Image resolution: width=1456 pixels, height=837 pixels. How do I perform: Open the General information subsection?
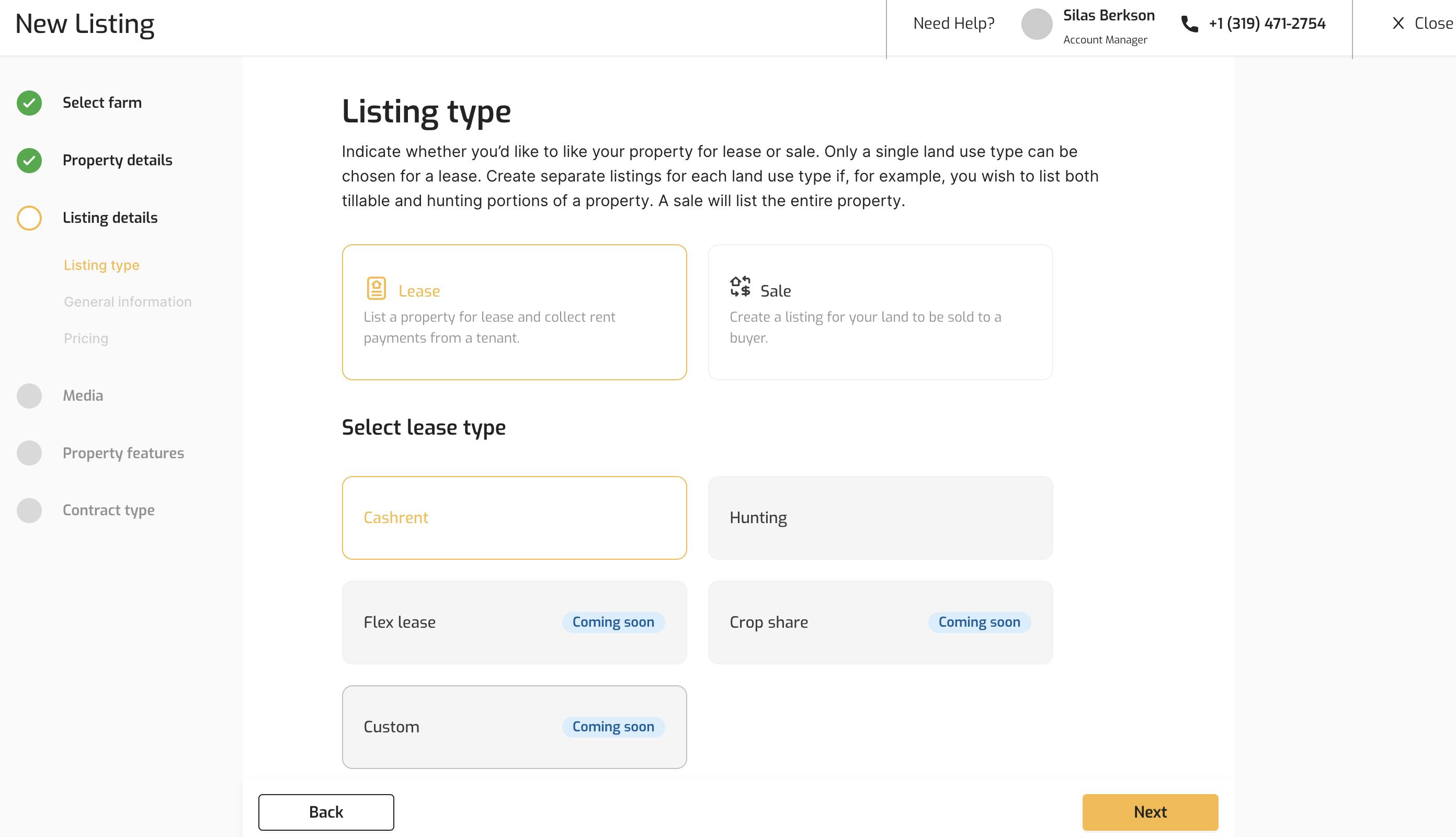127,301
